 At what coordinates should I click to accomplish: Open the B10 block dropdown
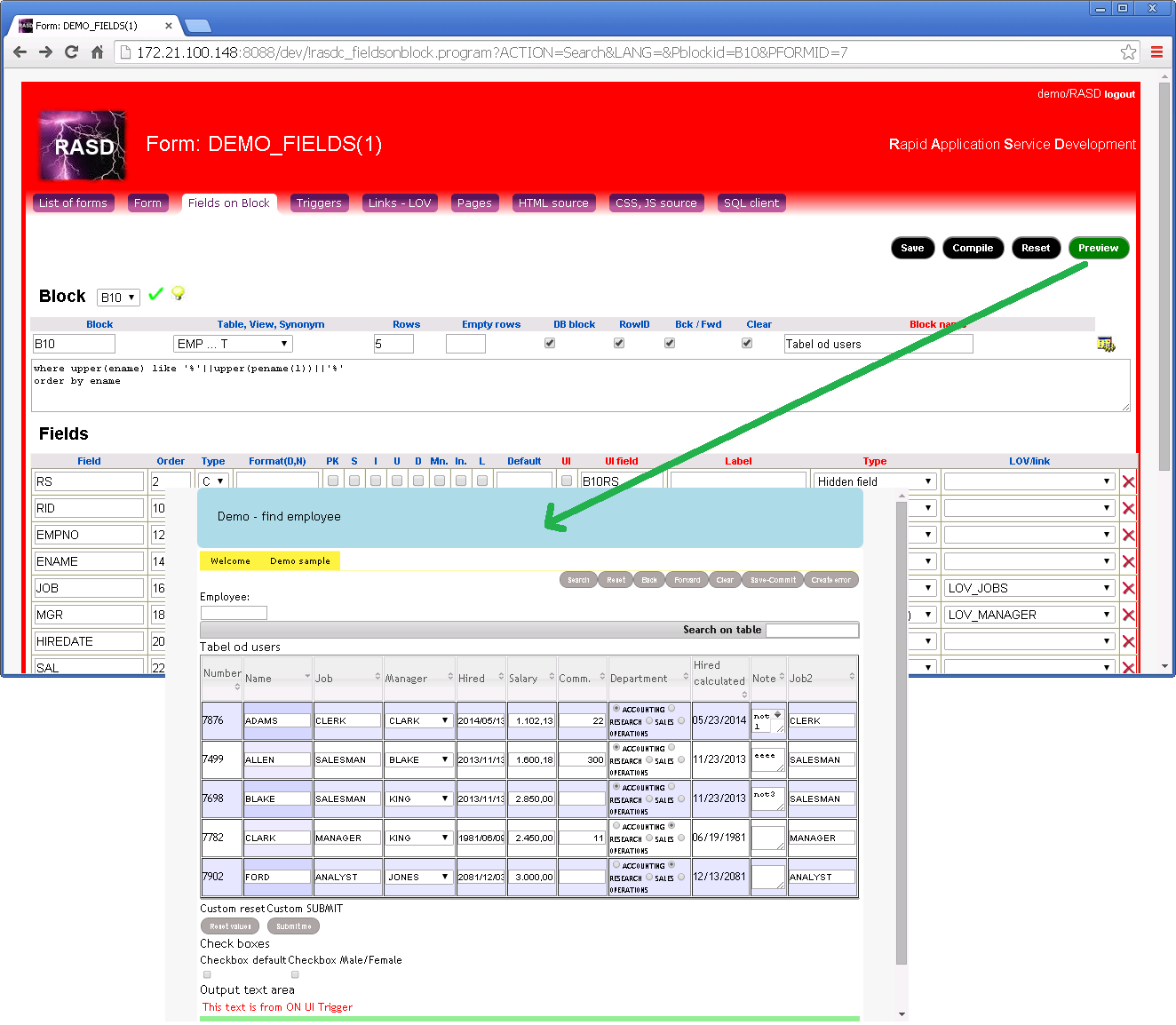[x=118, y=297]
